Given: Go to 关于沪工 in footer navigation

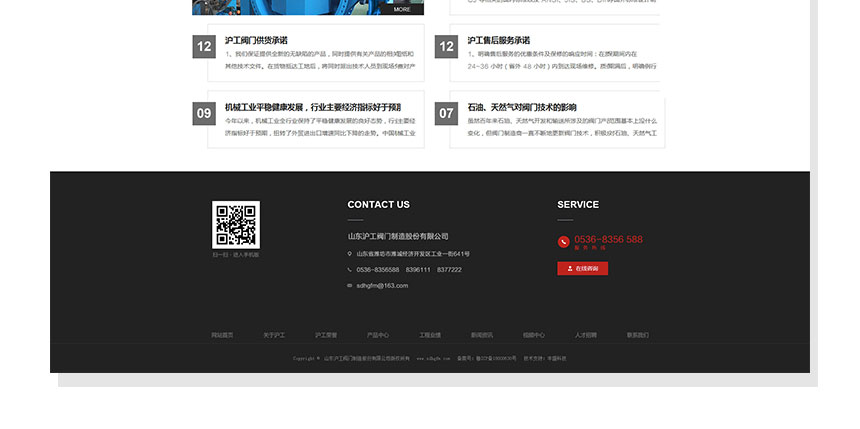Looking at the screenshot, I should click(274, 335).
